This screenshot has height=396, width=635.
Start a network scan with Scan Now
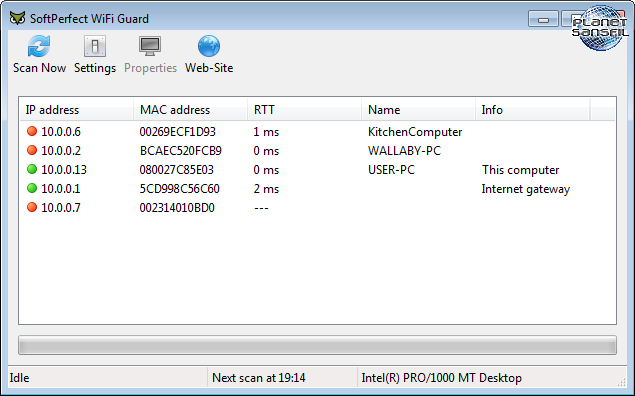coord(39,55)
